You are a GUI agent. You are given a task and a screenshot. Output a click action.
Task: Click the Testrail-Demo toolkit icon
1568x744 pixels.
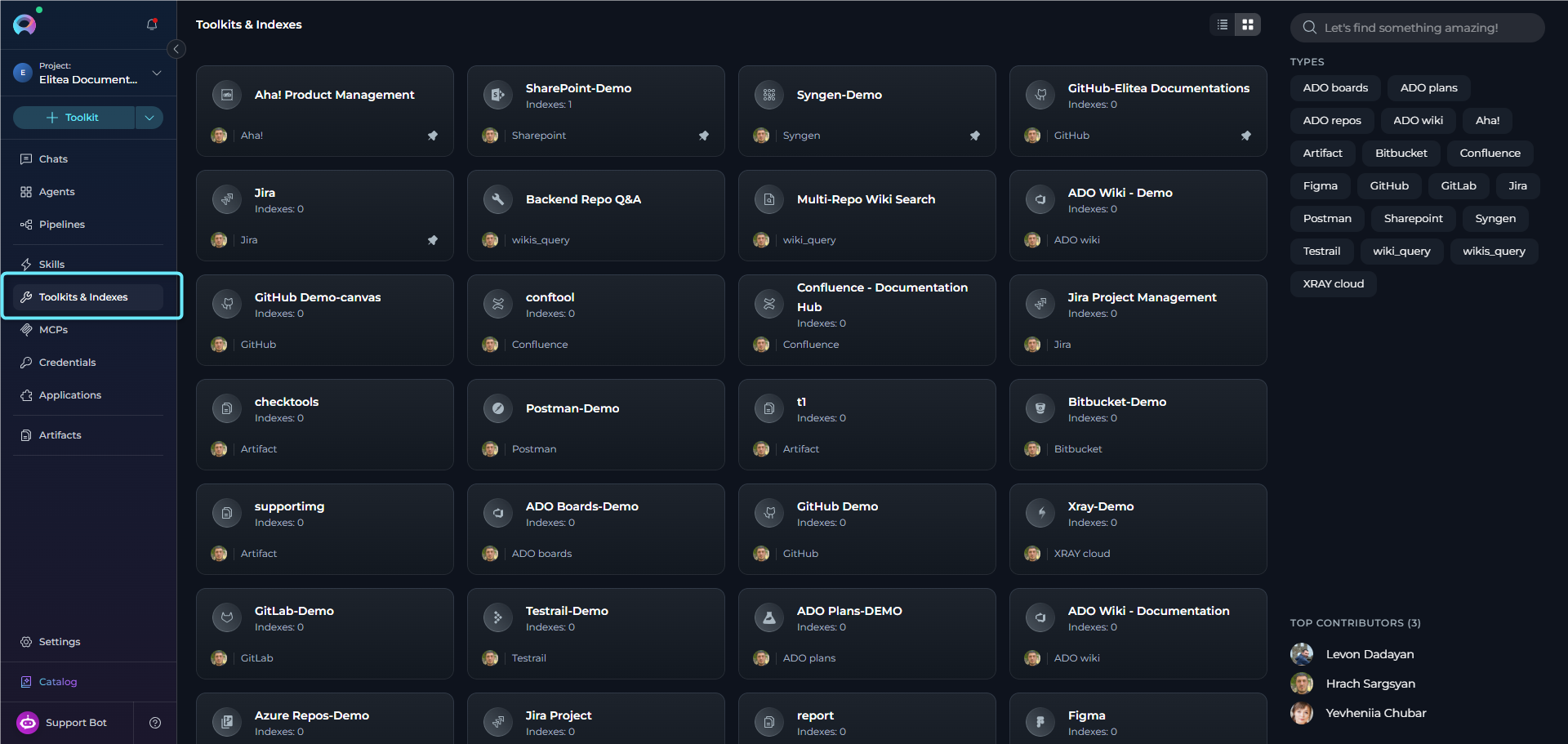[x=498, y=617]
